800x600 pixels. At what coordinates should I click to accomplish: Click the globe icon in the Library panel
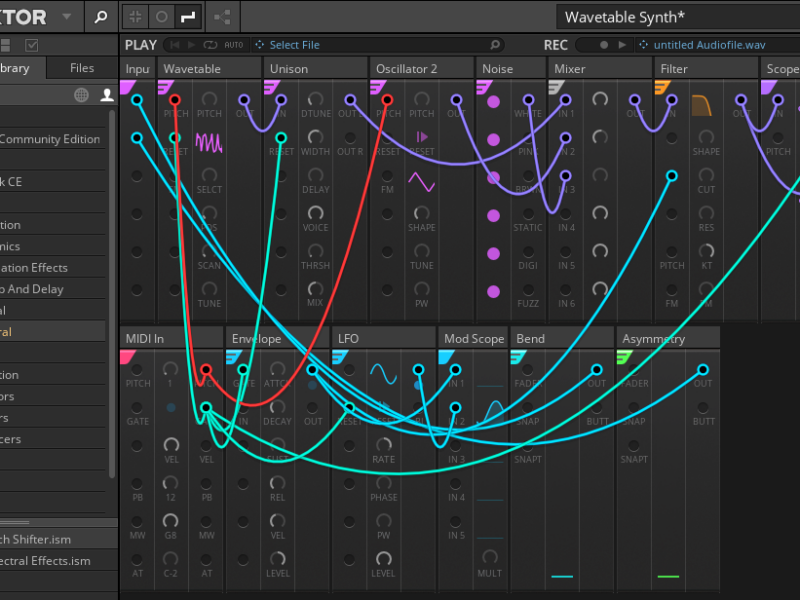tap(81, 95)
